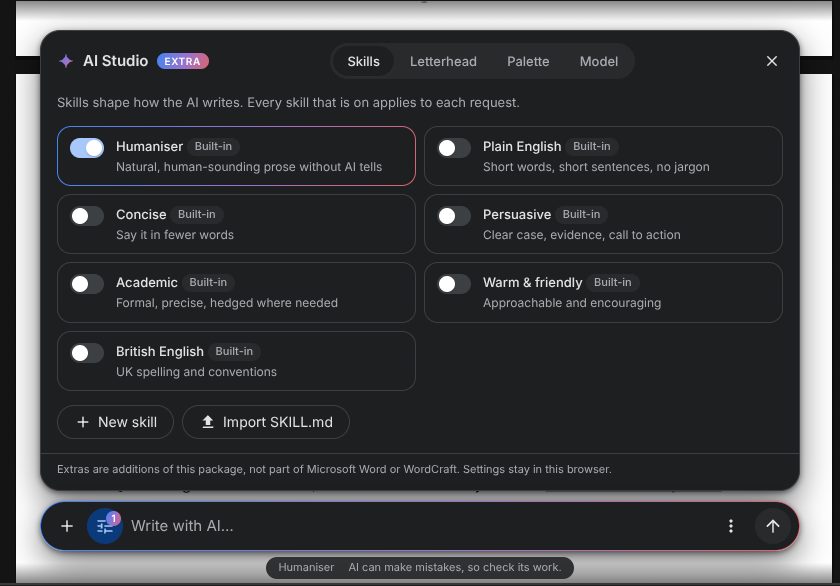Create a New skill
840x586 pixels.
tap(115, 422)
